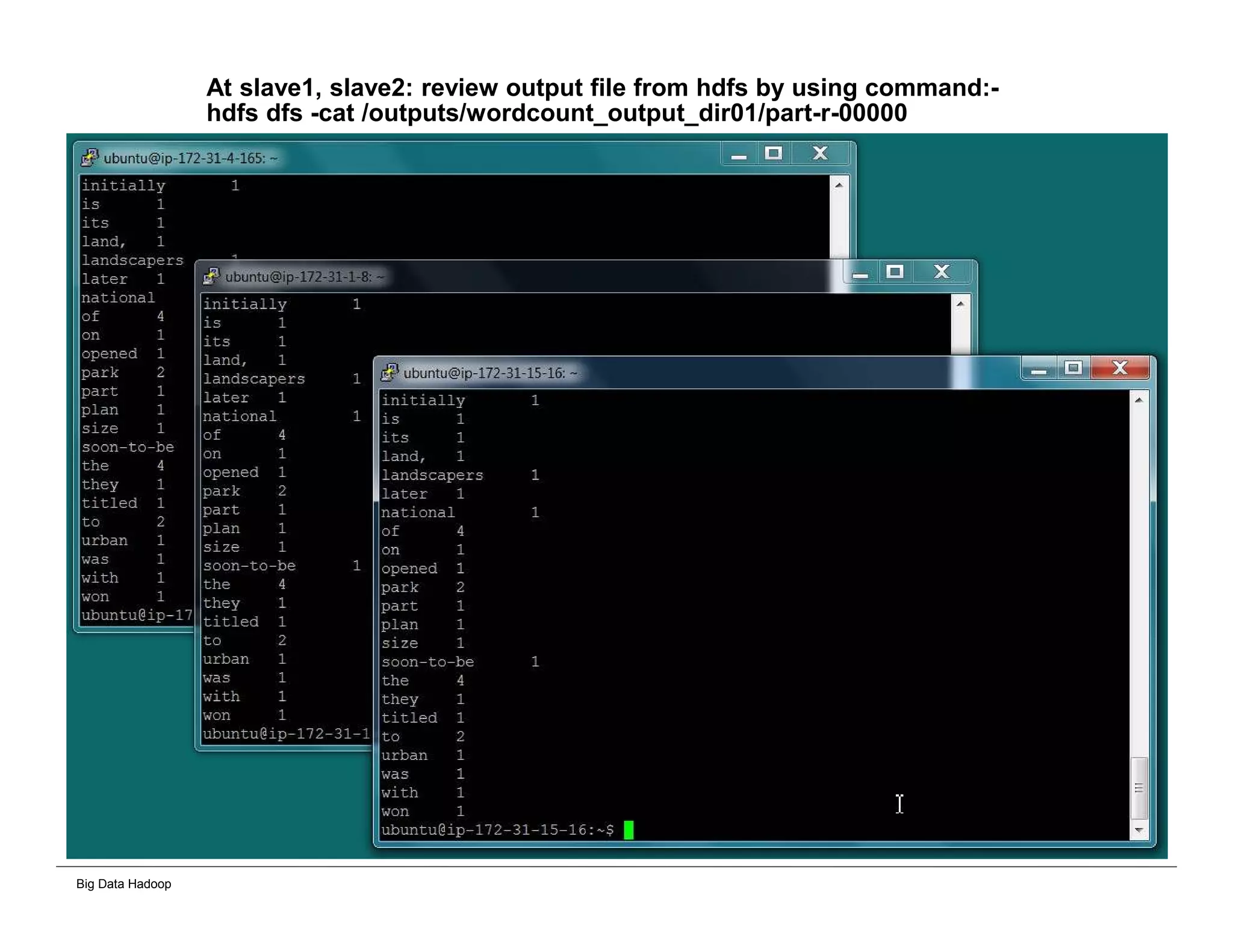This screenshot has height=952, width=1233.
Task: Click 'titled' line in front terminal
Action: (x=423, y=718)
